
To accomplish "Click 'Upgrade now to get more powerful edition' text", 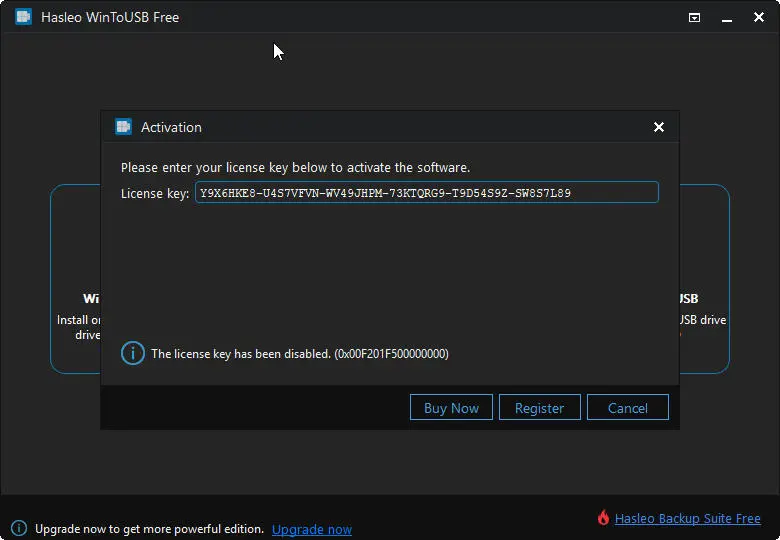I will [149, 529].
